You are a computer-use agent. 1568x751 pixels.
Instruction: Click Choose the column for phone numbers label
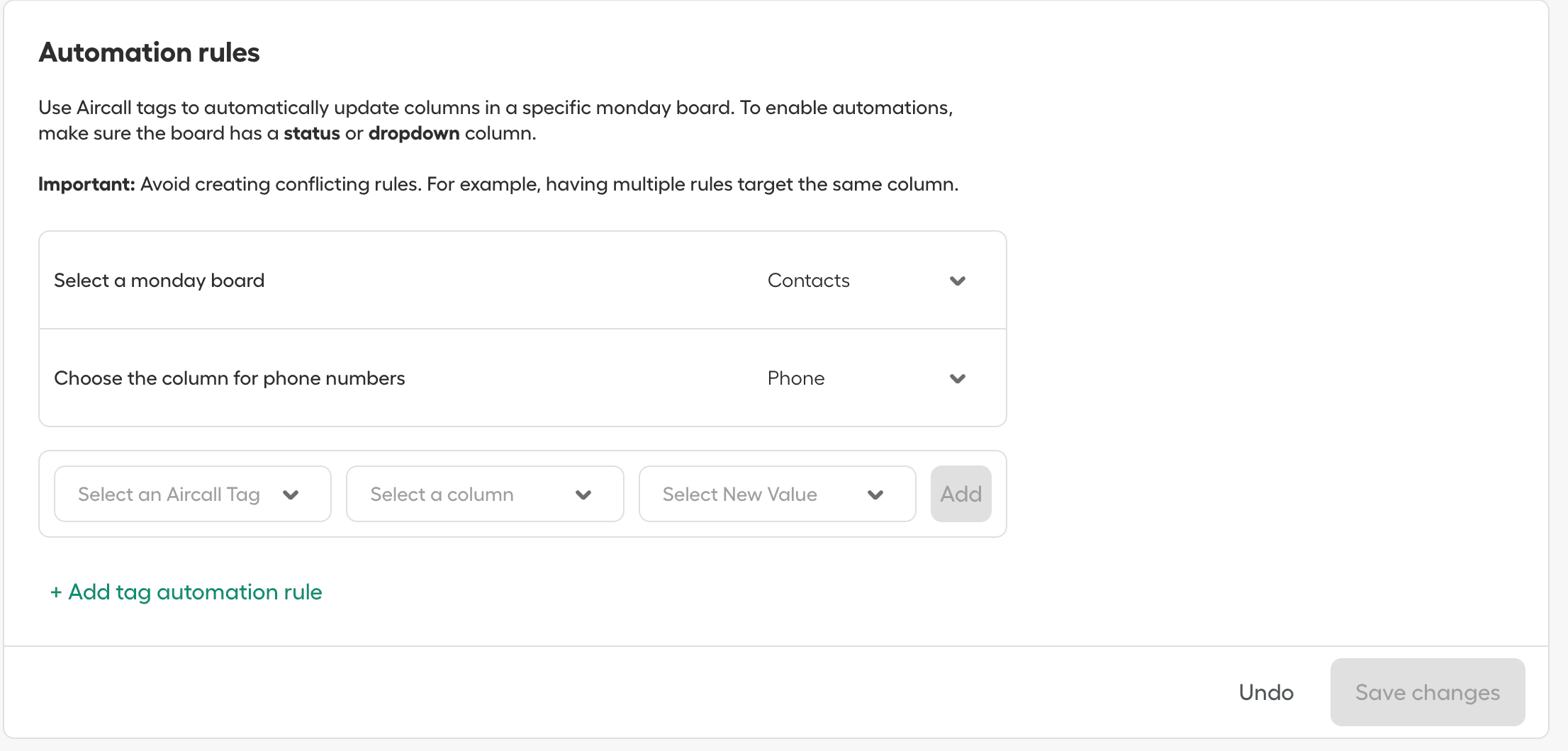click(230, 378)
